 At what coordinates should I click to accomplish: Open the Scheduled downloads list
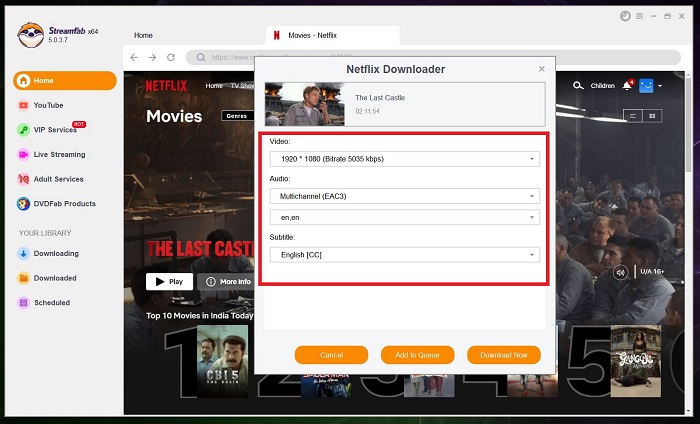click(x=51, y=302)
